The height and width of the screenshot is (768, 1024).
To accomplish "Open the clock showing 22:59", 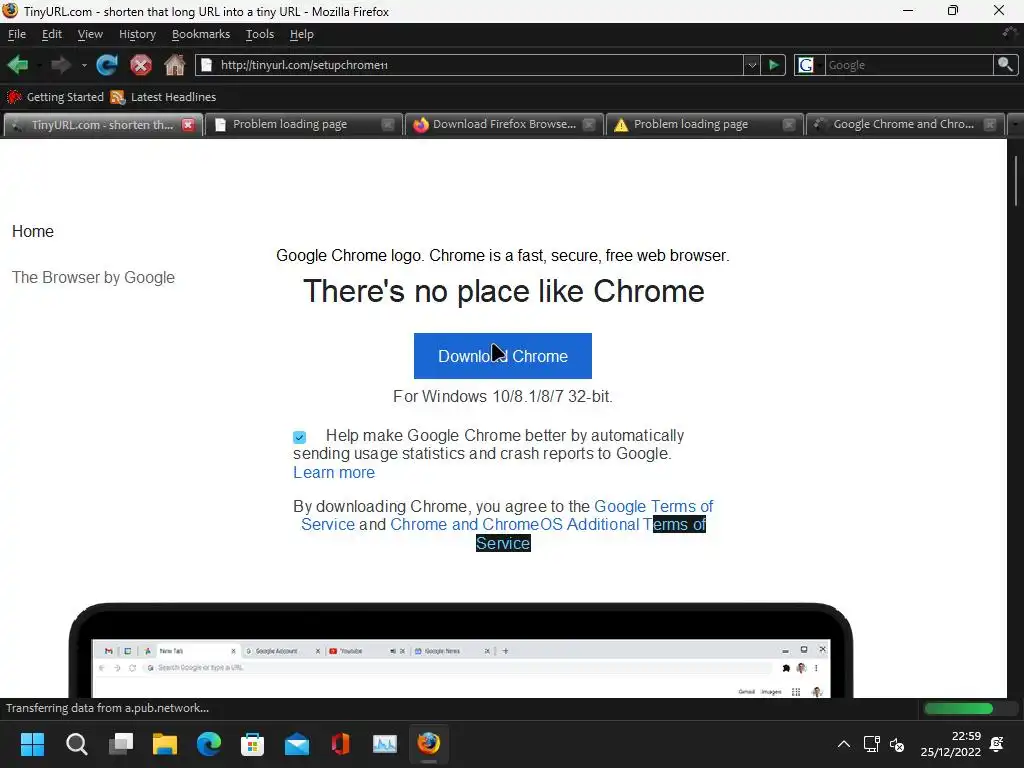I will [x=951, y=744].
